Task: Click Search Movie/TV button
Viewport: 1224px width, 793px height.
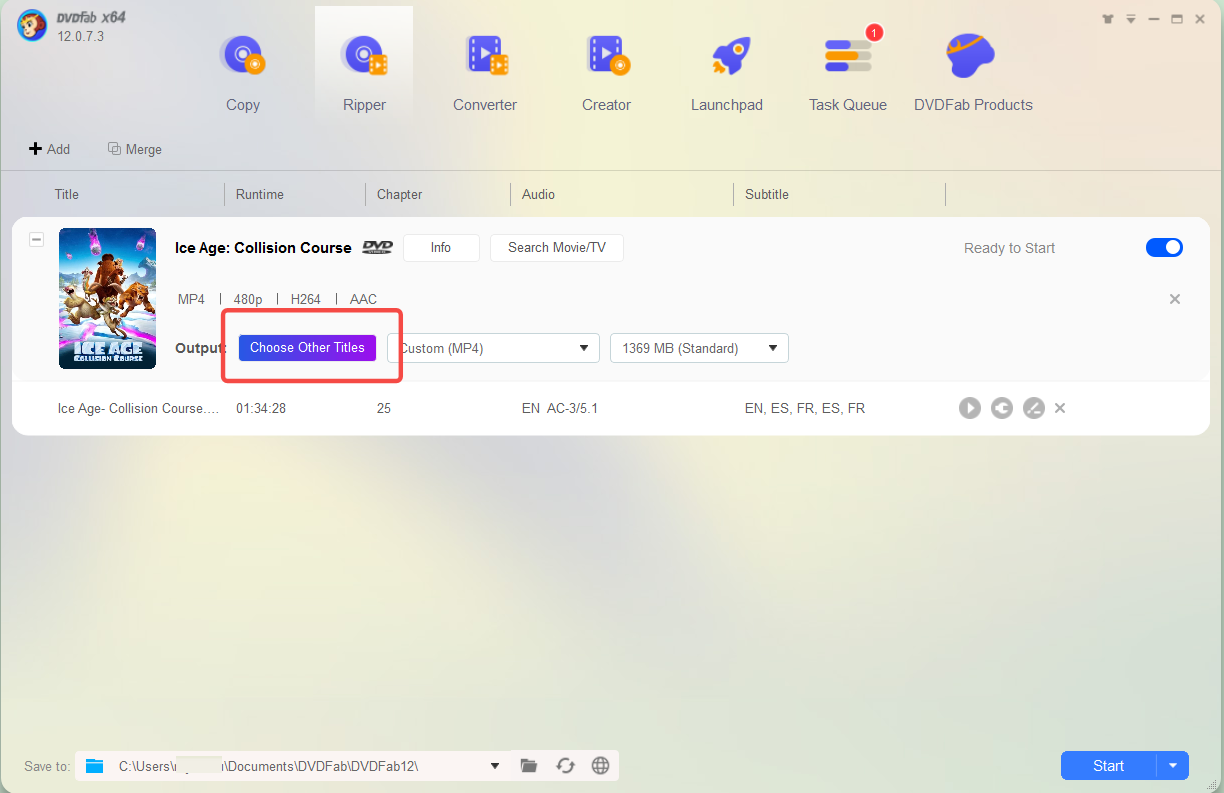Action: [x=557, y=248]
